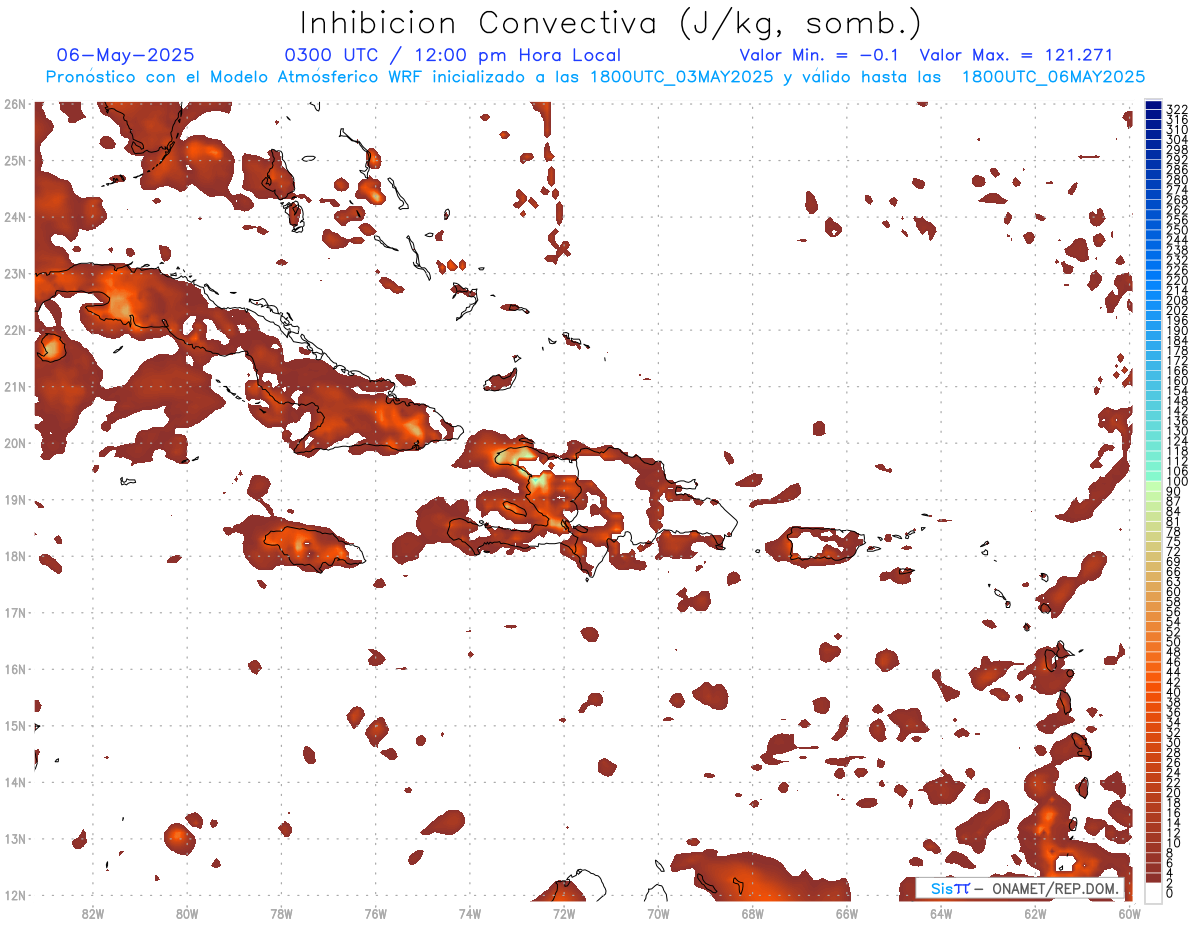
Task: Click the legend value 10
Action: 1174,843
